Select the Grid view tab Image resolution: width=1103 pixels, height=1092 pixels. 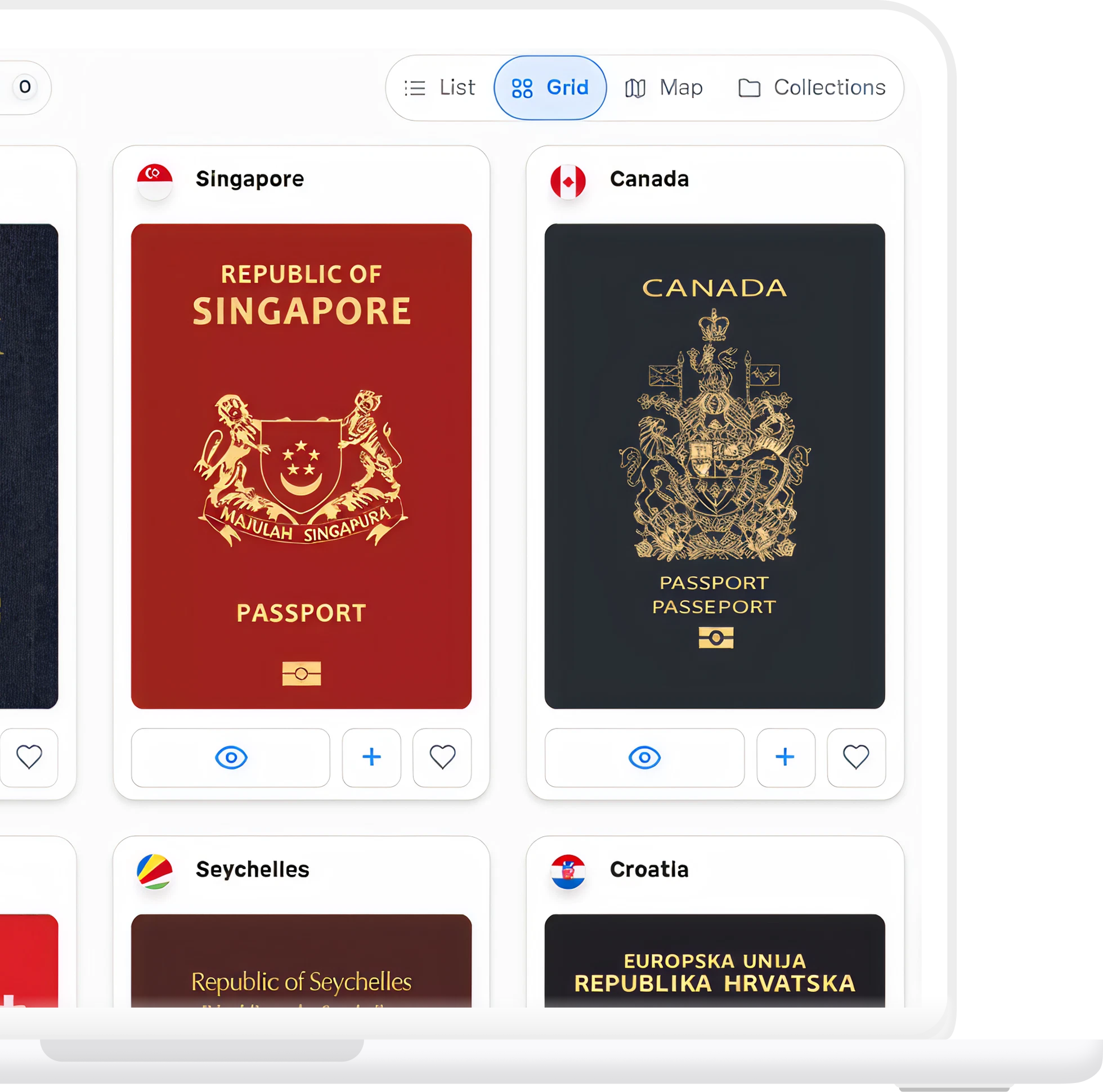[550, 87]
